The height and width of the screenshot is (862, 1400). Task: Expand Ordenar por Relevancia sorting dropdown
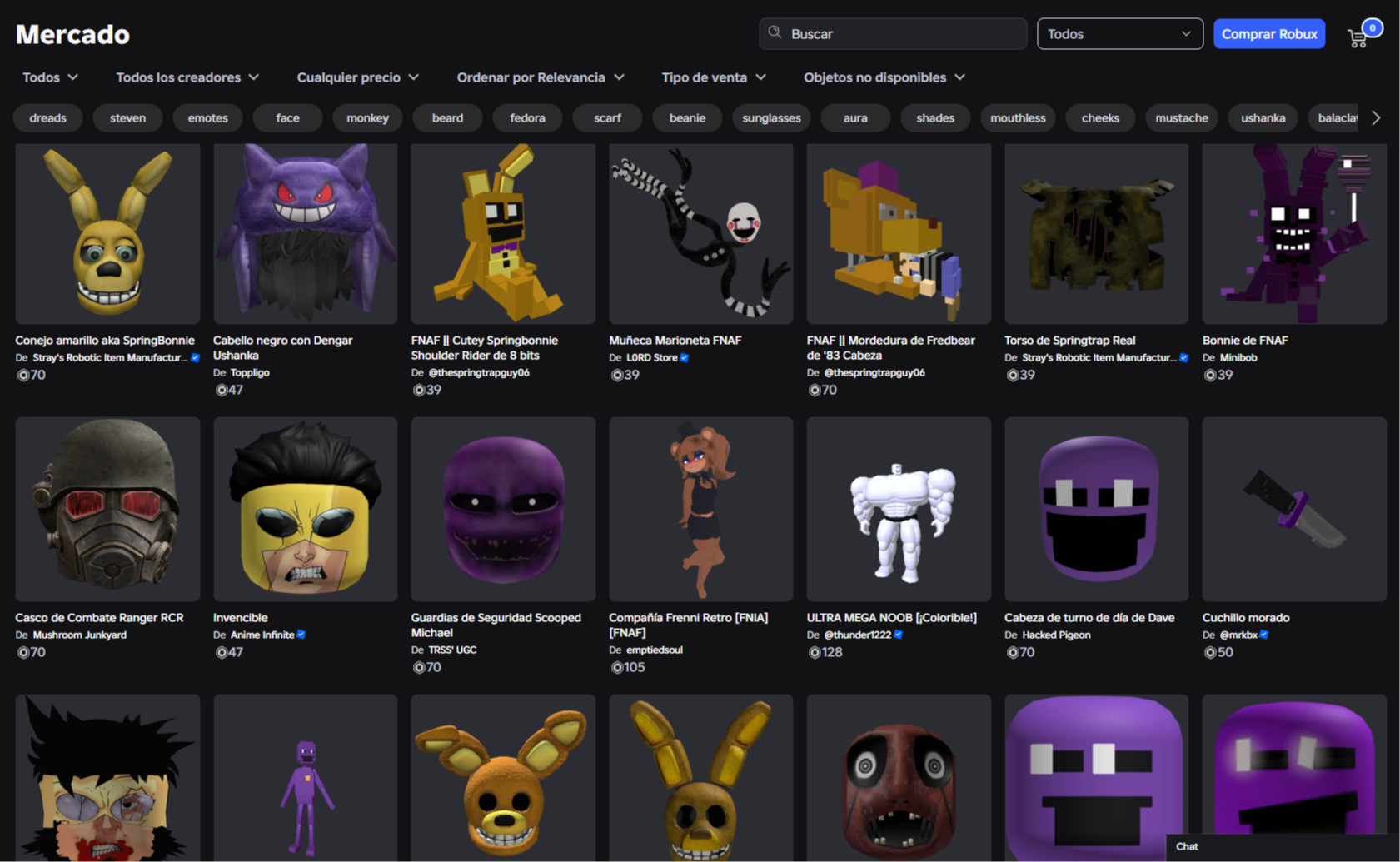540,77
